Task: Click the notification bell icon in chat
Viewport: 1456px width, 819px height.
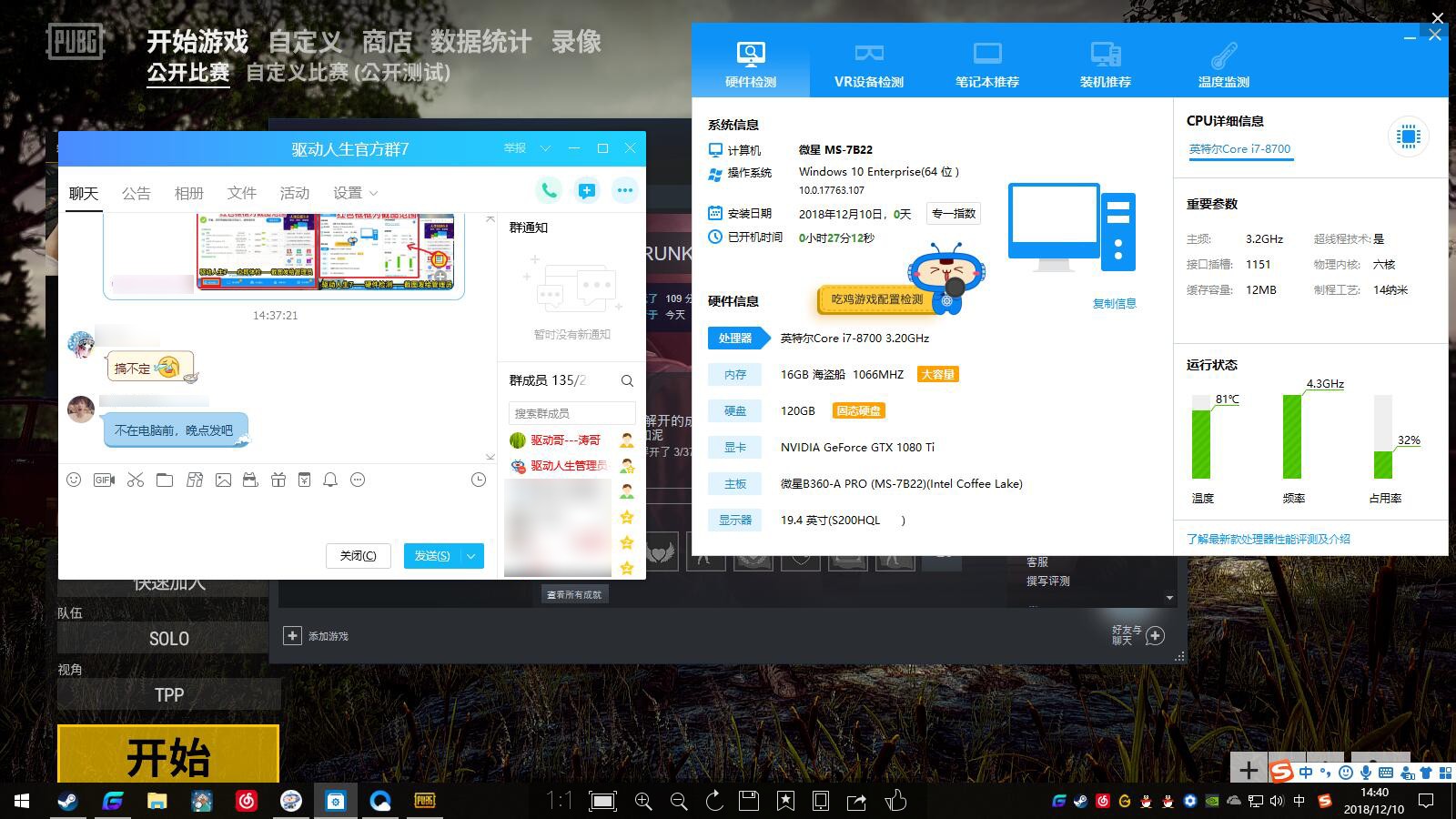Action: 330,480
